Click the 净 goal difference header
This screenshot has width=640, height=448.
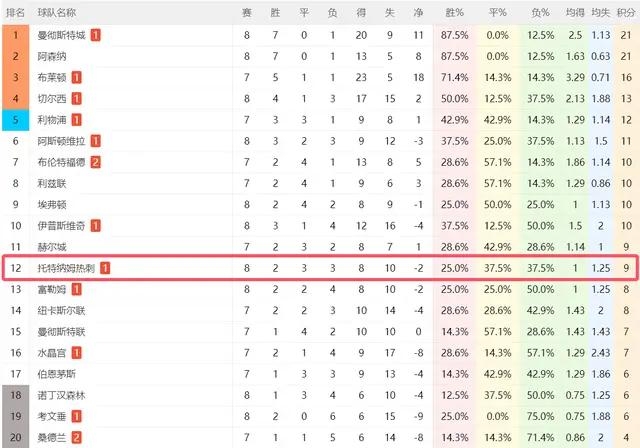click(418, 13)
